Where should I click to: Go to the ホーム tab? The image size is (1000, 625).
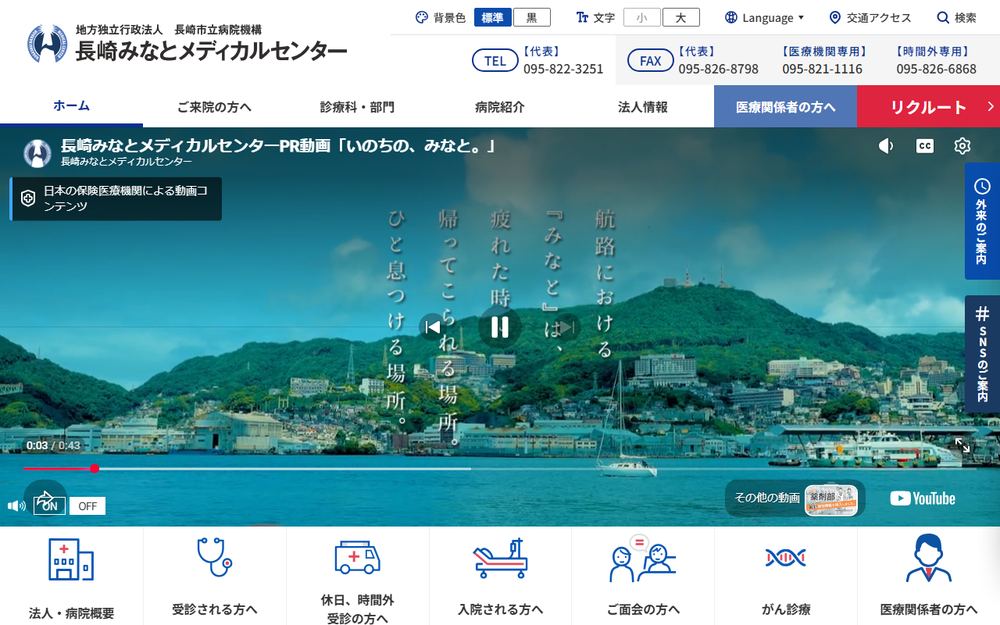[71, 106]
